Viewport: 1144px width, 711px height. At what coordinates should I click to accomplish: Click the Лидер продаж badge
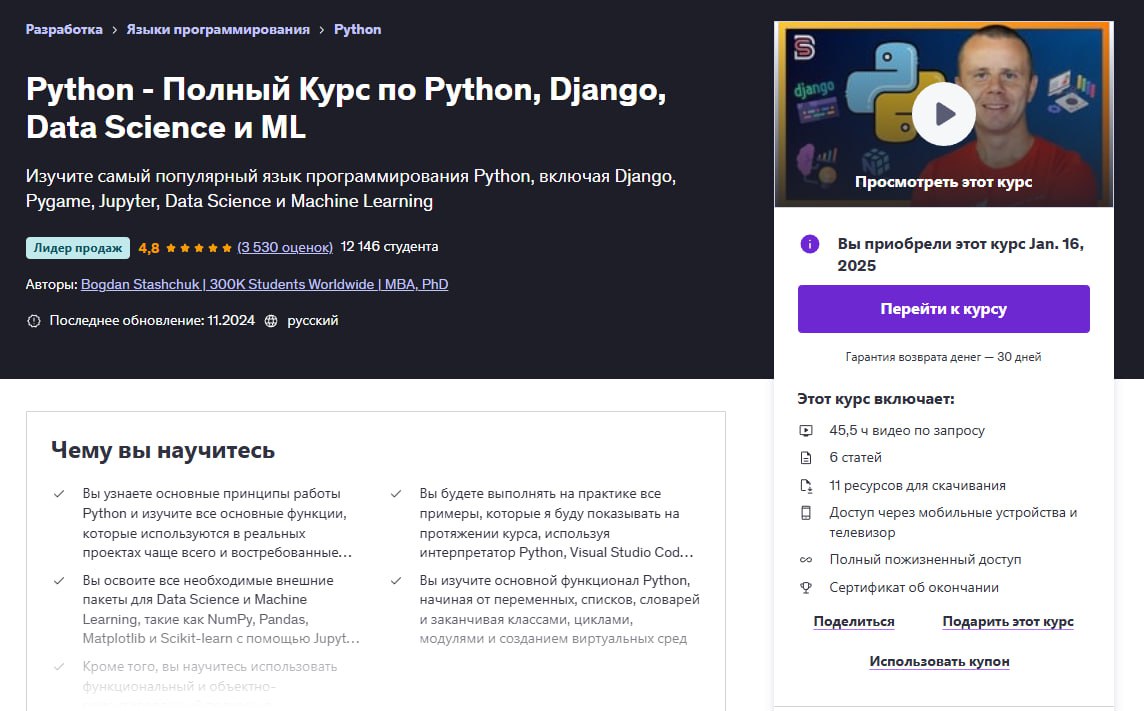pos(78,248)
